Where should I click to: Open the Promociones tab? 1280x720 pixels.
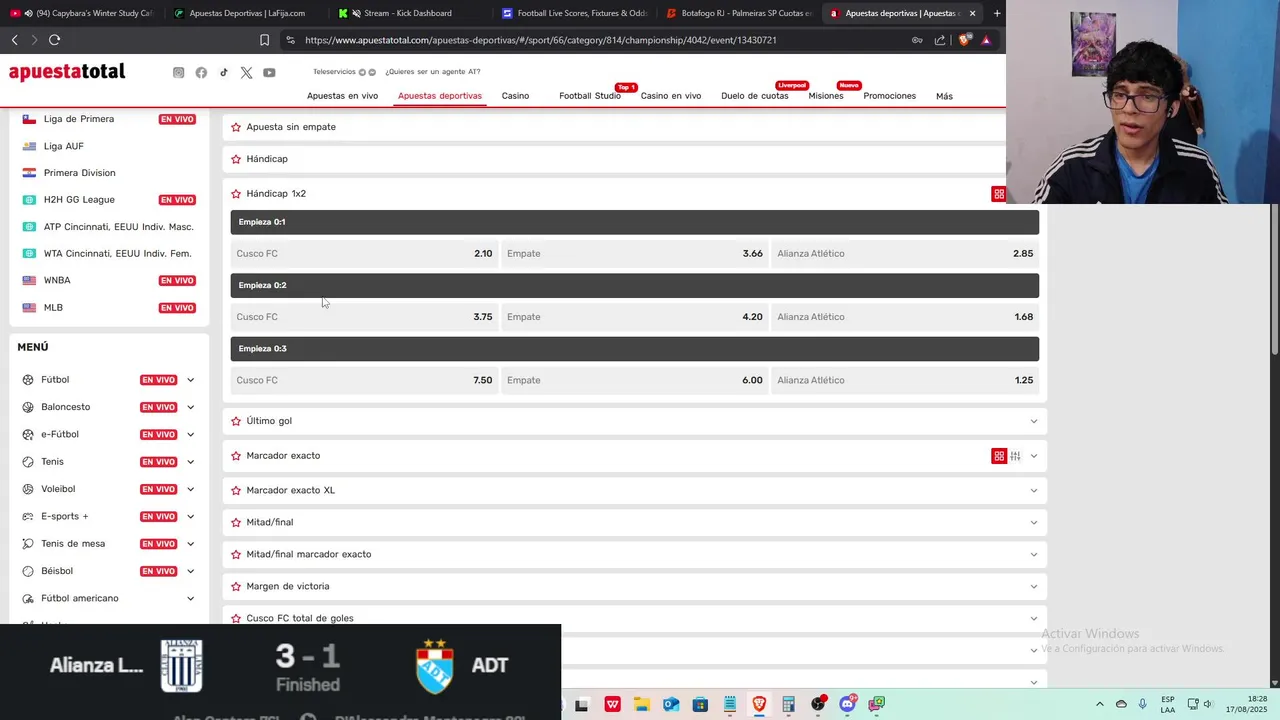tap(889, 96)
